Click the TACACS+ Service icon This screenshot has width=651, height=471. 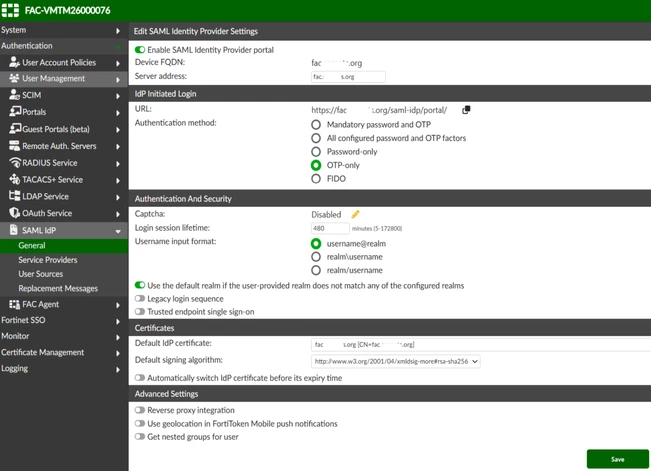15,179
